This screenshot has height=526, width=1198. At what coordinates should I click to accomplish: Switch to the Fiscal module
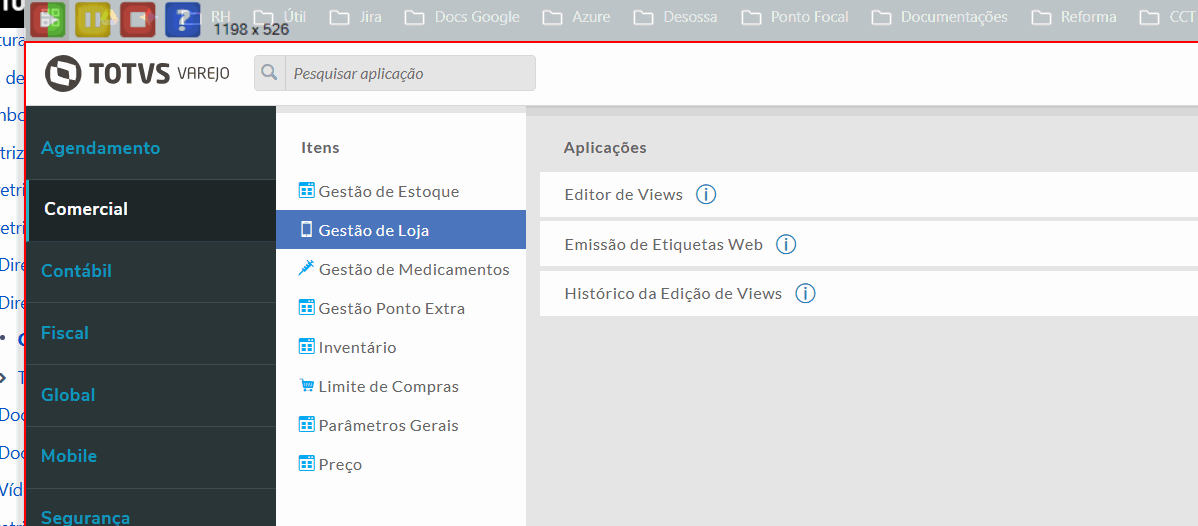click(x=65, y=333)
